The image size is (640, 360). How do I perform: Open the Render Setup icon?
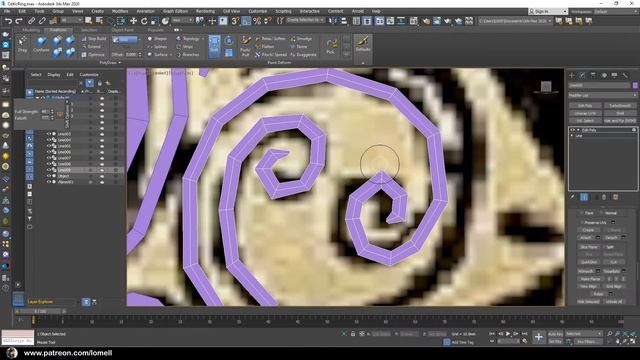pyautogui.click(x=426, y=20)
